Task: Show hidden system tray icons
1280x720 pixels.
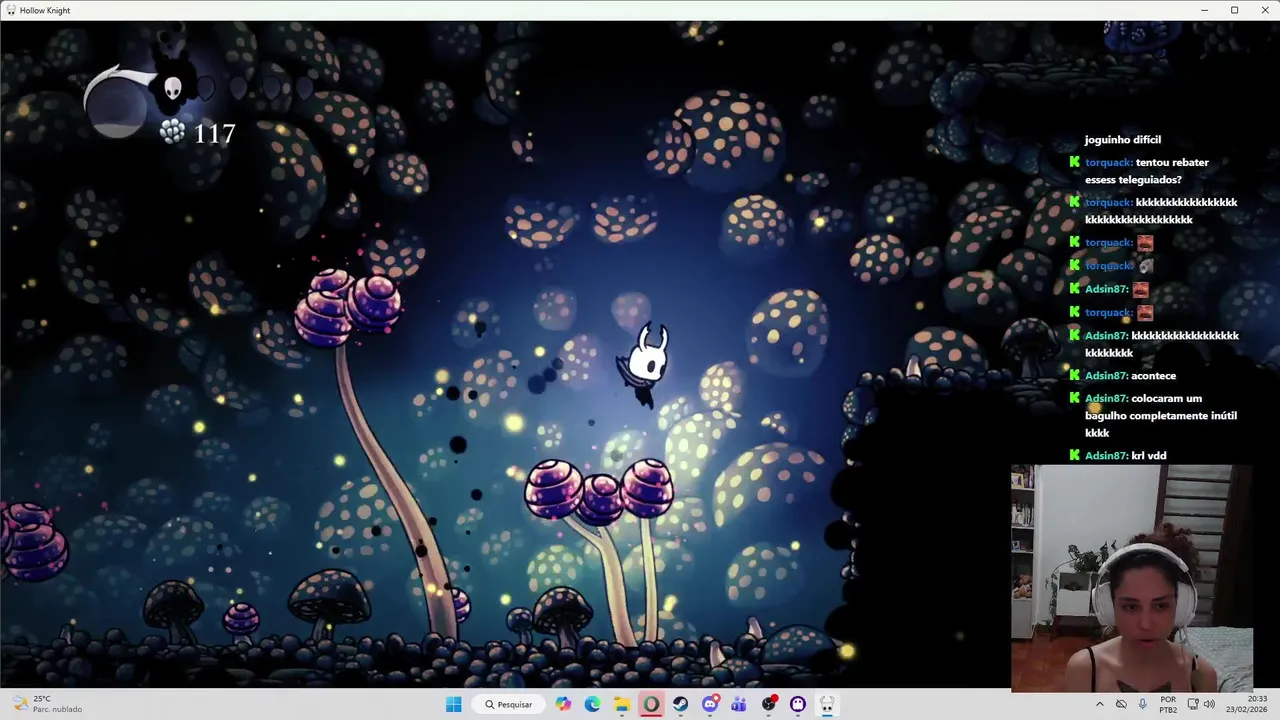Action: [x=1100, y=704]
